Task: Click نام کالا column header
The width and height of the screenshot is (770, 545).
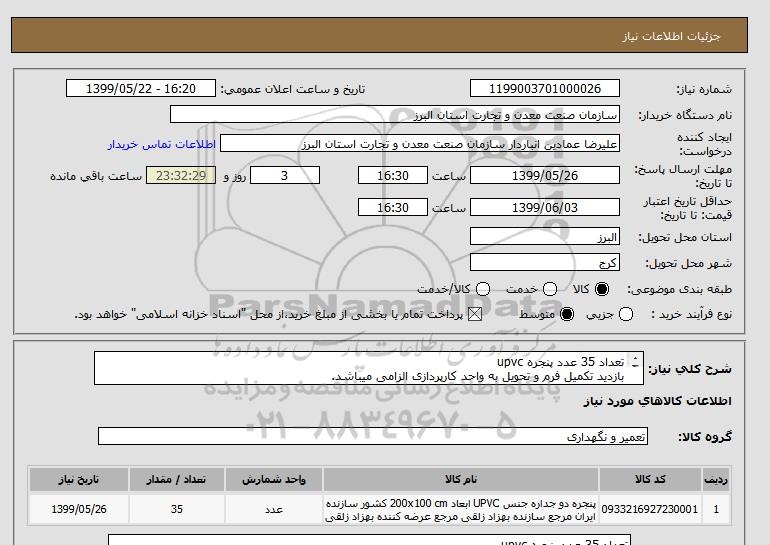Action: coord(461,479)
